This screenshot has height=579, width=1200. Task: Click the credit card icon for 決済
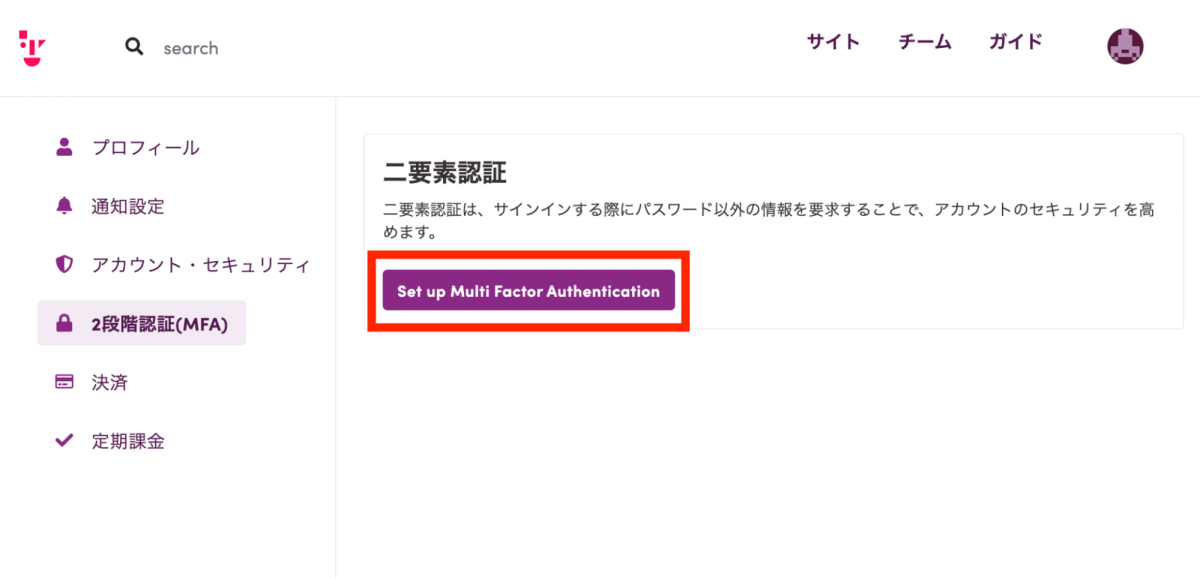pyautogui.click(x=64, y=382)
